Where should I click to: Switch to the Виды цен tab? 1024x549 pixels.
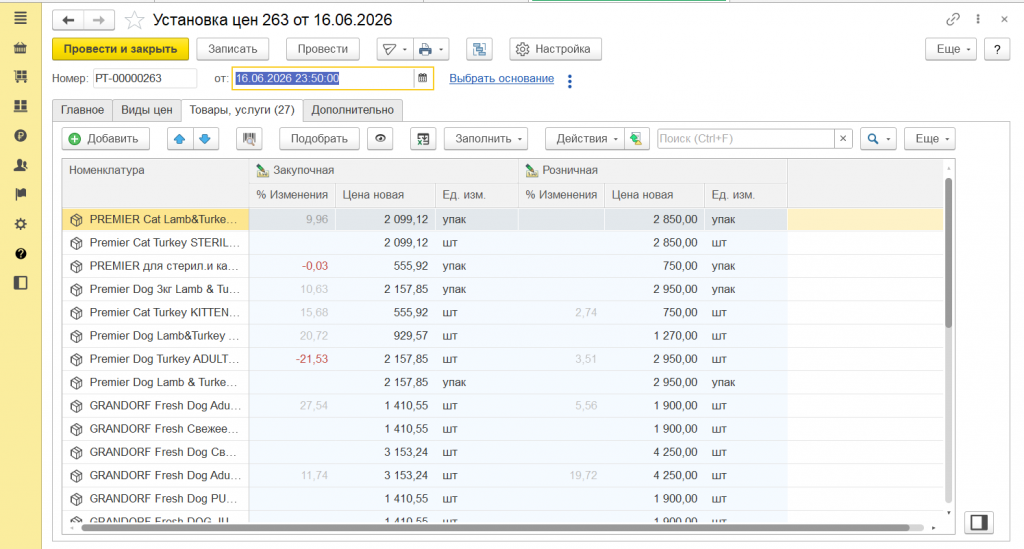146,110
